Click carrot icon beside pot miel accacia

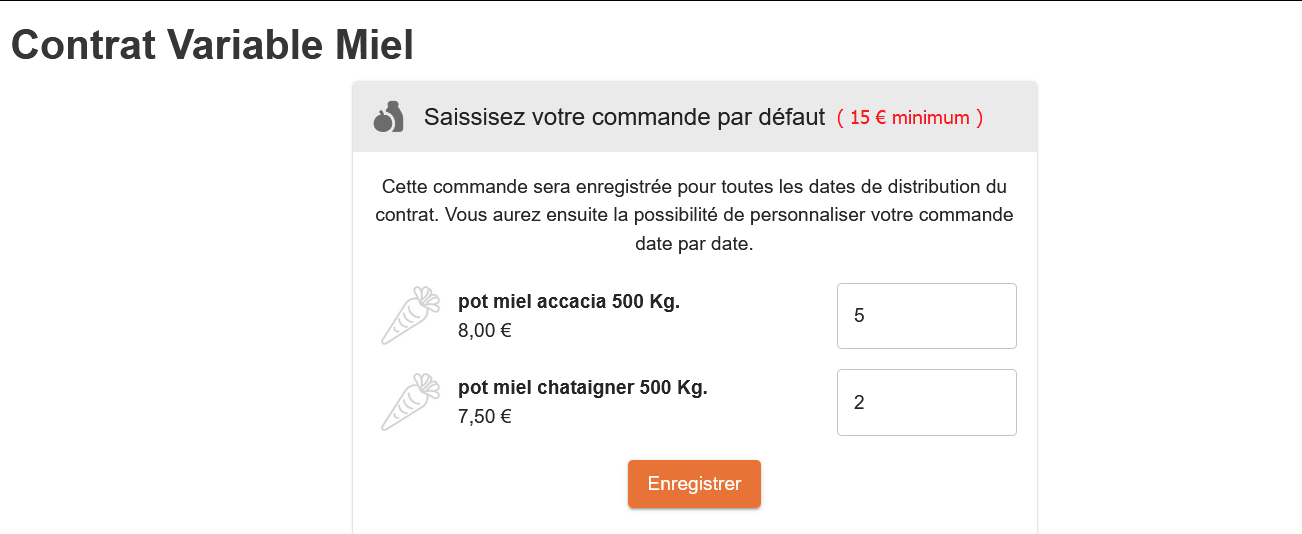pyautogui.click(x=410, y=315)
